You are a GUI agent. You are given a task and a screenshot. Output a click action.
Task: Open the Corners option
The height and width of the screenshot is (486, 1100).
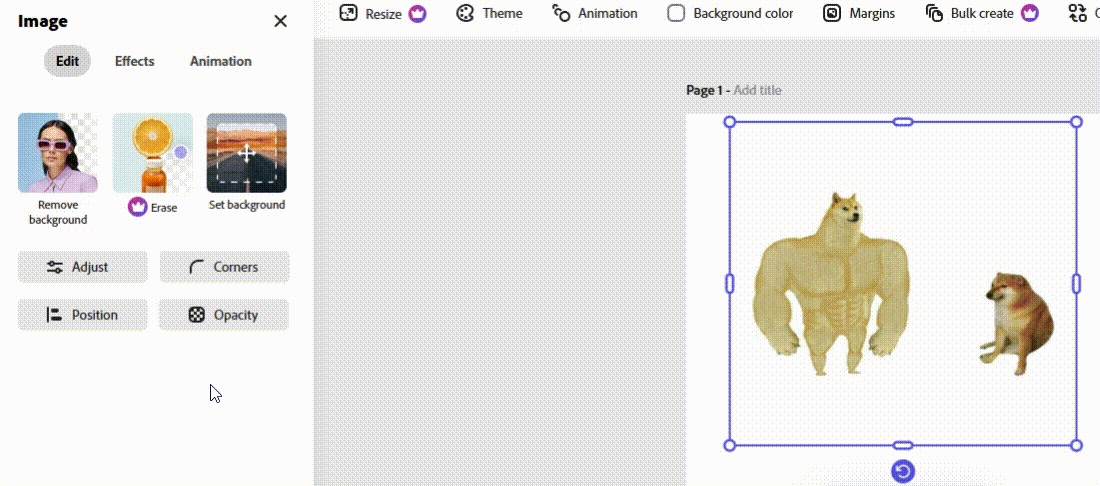(224, 267)
